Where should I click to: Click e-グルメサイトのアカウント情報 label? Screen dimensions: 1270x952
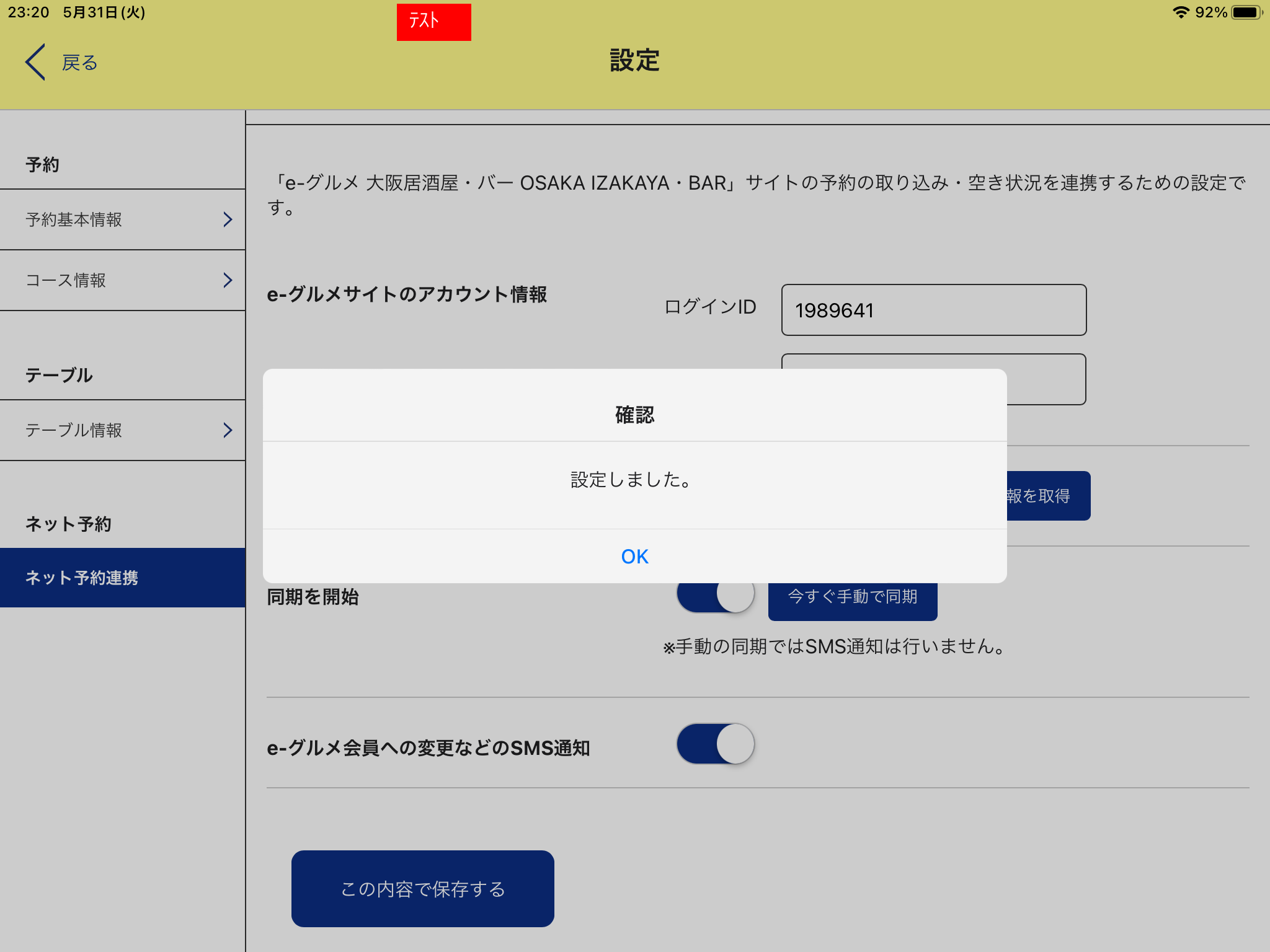pyautogui.click(x=407, y=294)
